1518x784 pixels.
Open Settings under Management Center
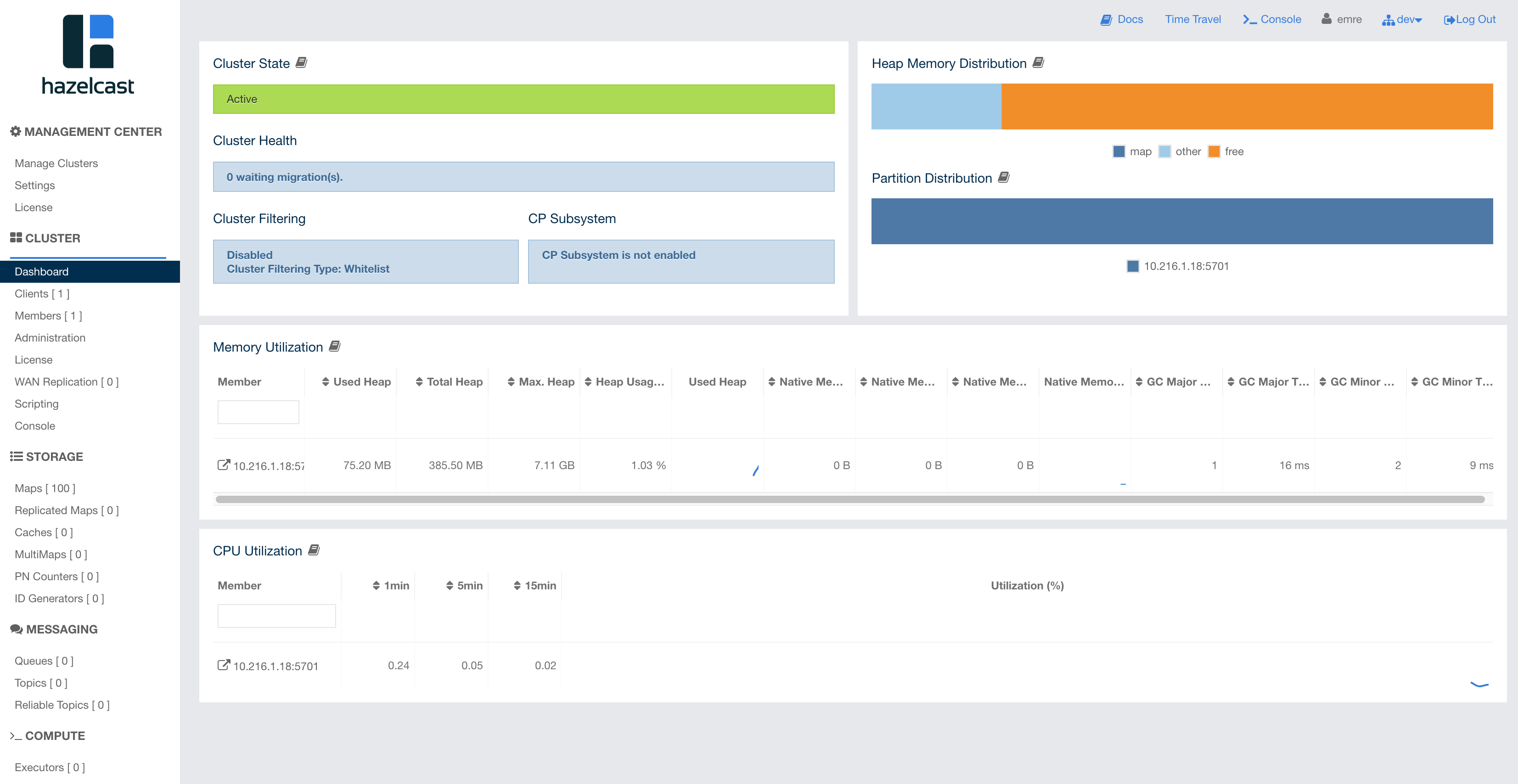pos(35,185)
